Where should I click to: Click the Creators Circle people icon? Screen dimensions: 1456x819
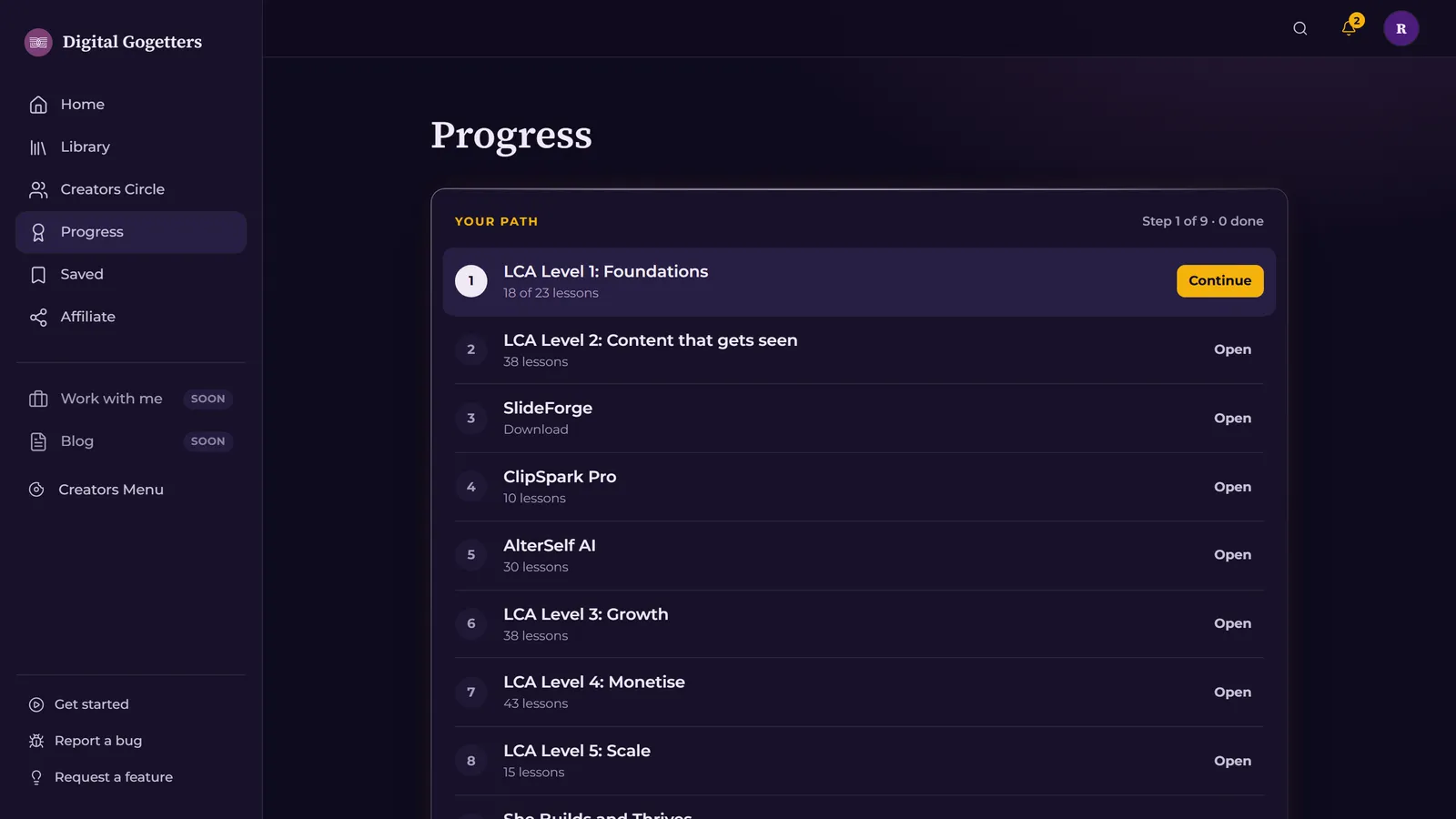coord(38,189)
